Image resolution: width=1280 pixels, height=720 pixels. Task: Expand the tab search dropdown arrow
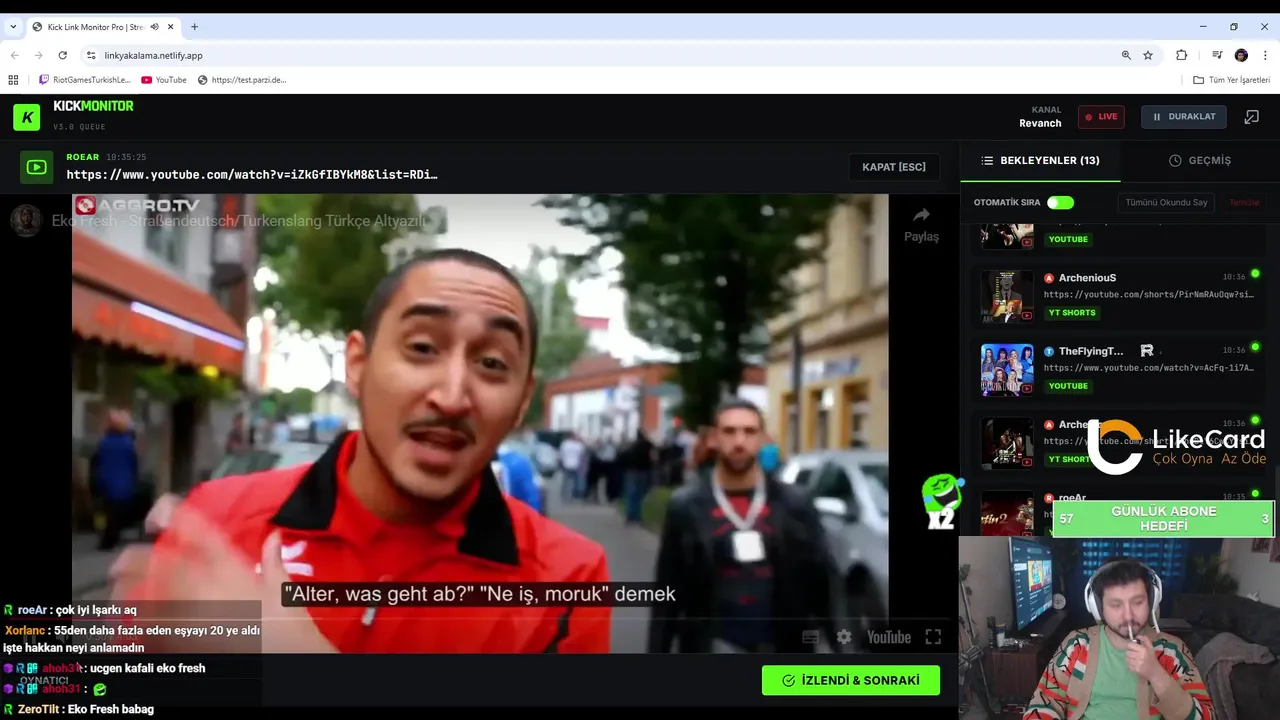coord(13,27)
